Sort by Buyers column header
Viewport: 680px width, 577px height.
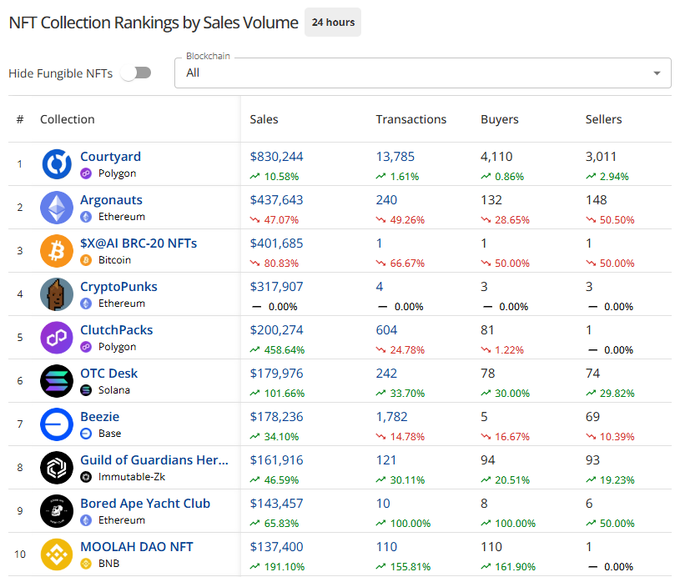500,119
